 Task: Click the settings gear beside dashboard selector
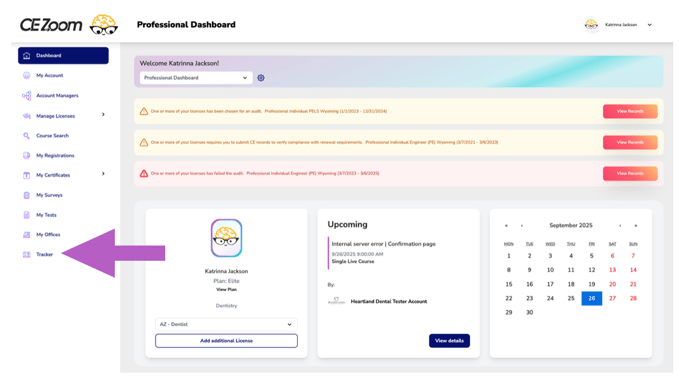[261, 78]
